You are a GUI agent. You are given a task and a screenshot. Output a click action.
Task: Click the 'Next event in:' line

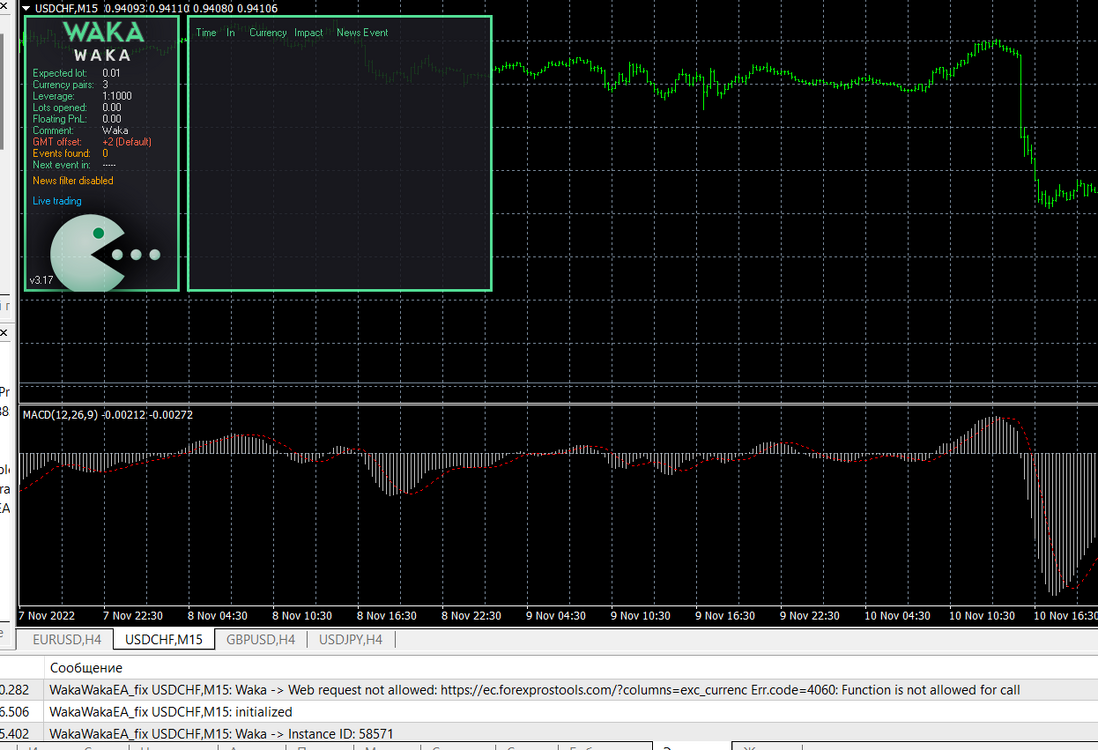[74, 165]
